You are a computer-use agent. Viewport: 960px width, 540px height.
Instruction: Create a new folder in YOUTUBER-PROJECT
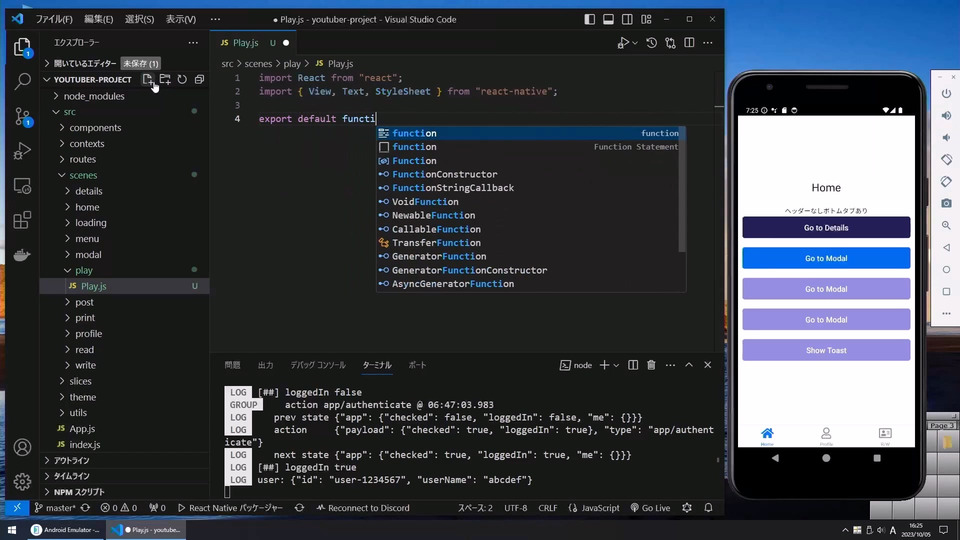[165, 80]
